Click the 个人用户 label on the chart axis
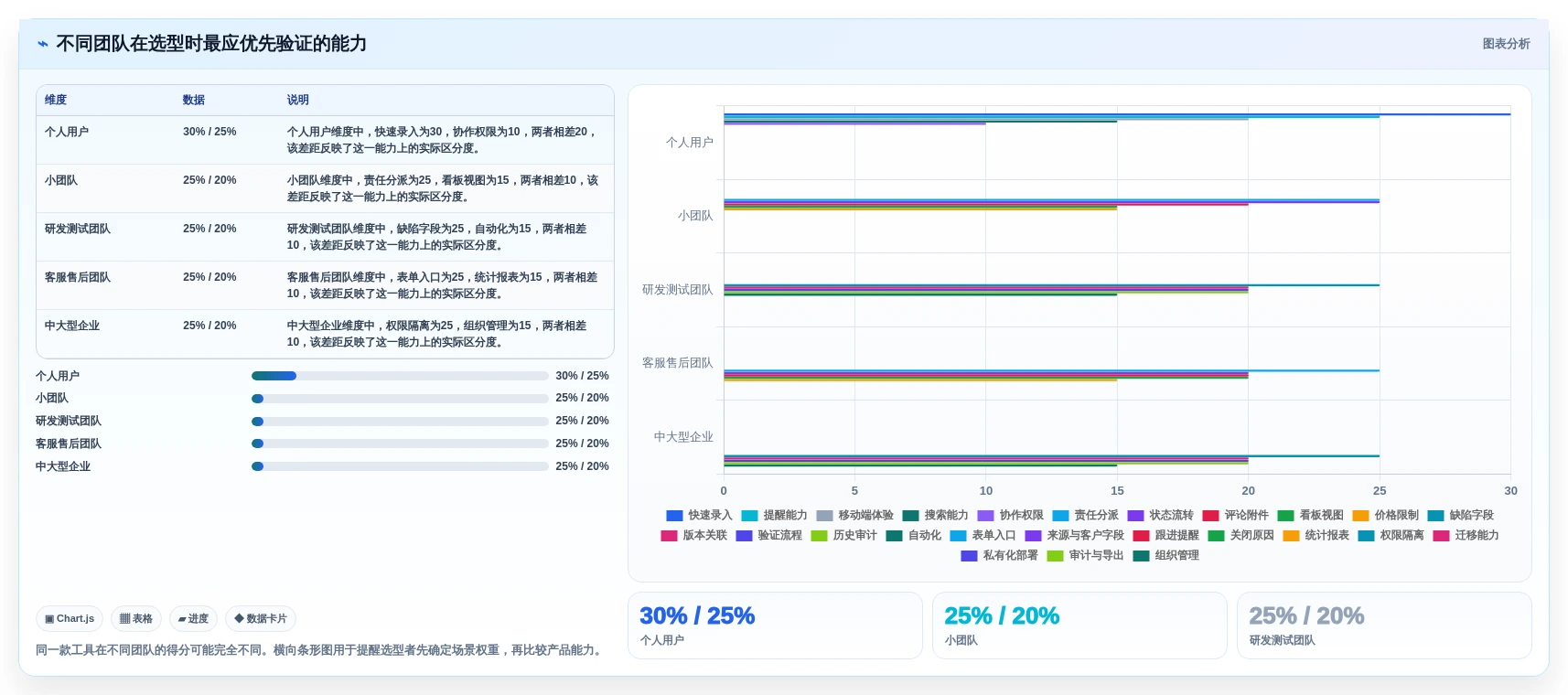Viewport: 1568px width, 695px height. pyautogui.click(x=690, y=143)
